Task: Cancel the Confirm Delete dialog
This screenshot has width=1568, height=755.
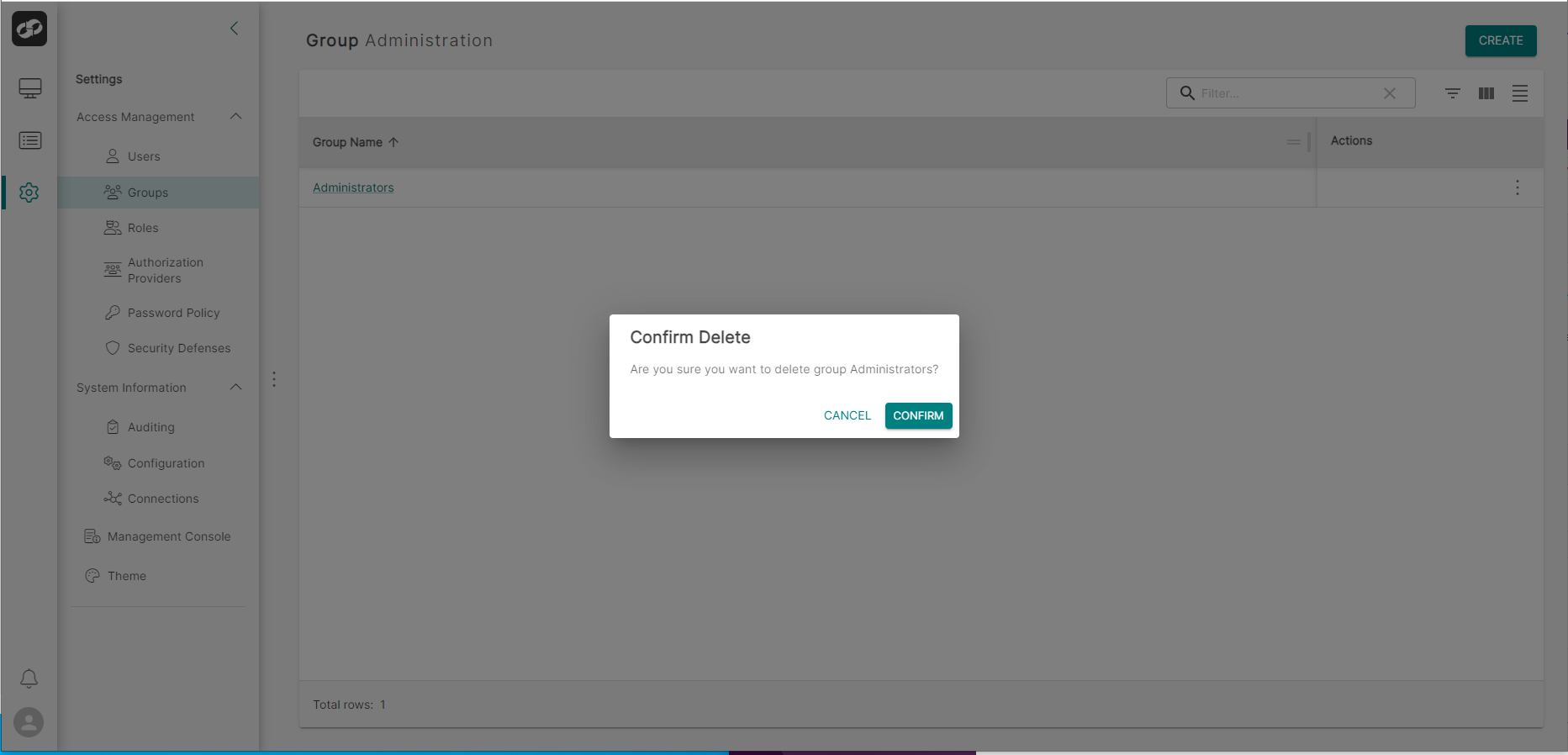Action: pyautogui.click(x=847, y=415)
